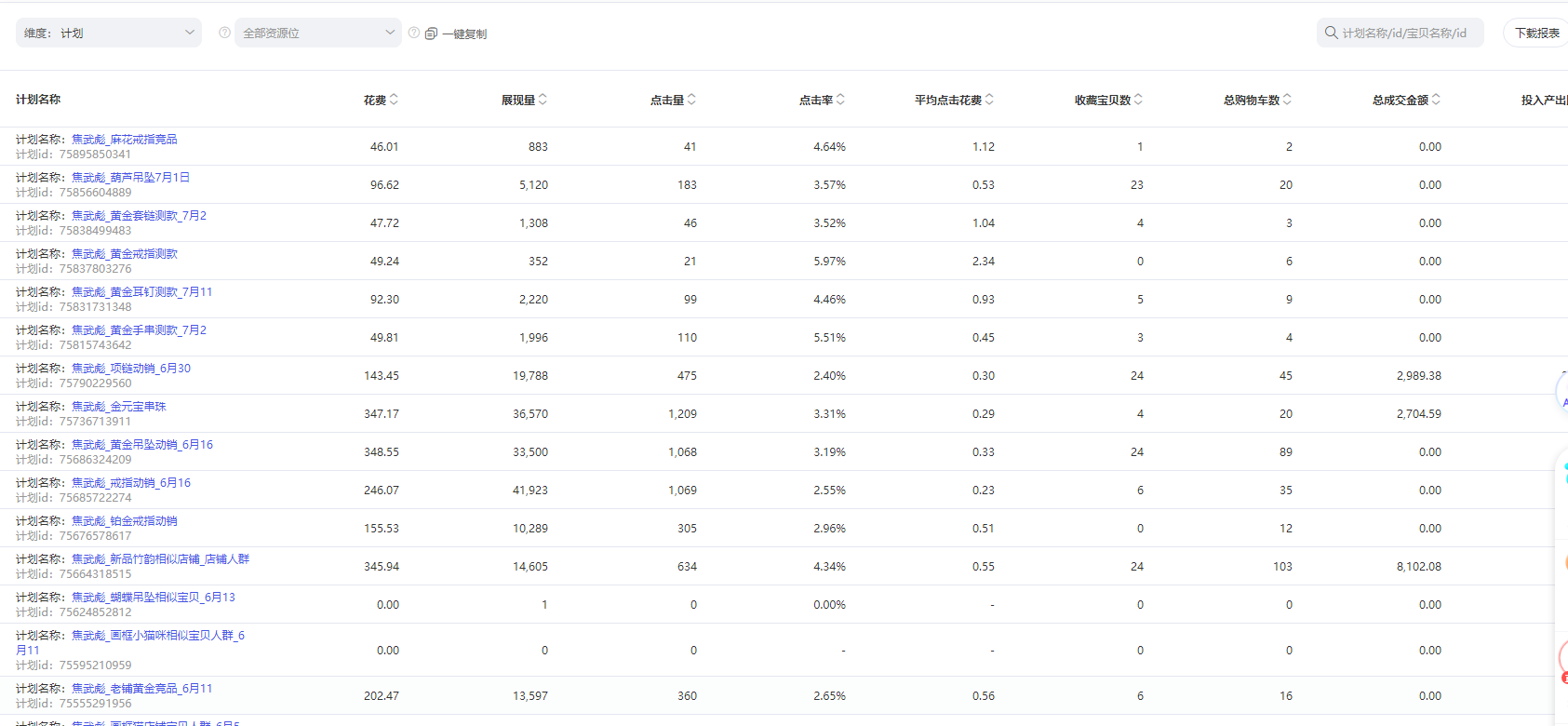Sort the table by 总购物车数

coord(1287,100)
